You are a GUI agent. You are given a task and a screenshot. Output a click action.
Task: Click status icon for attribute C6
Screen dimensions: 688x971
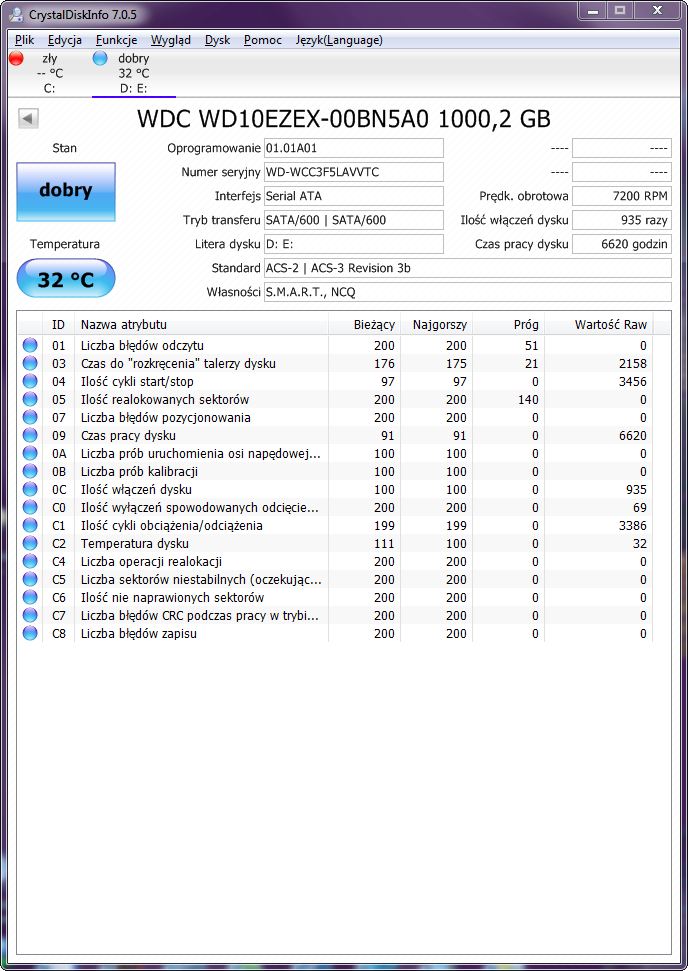coord(30,597)
